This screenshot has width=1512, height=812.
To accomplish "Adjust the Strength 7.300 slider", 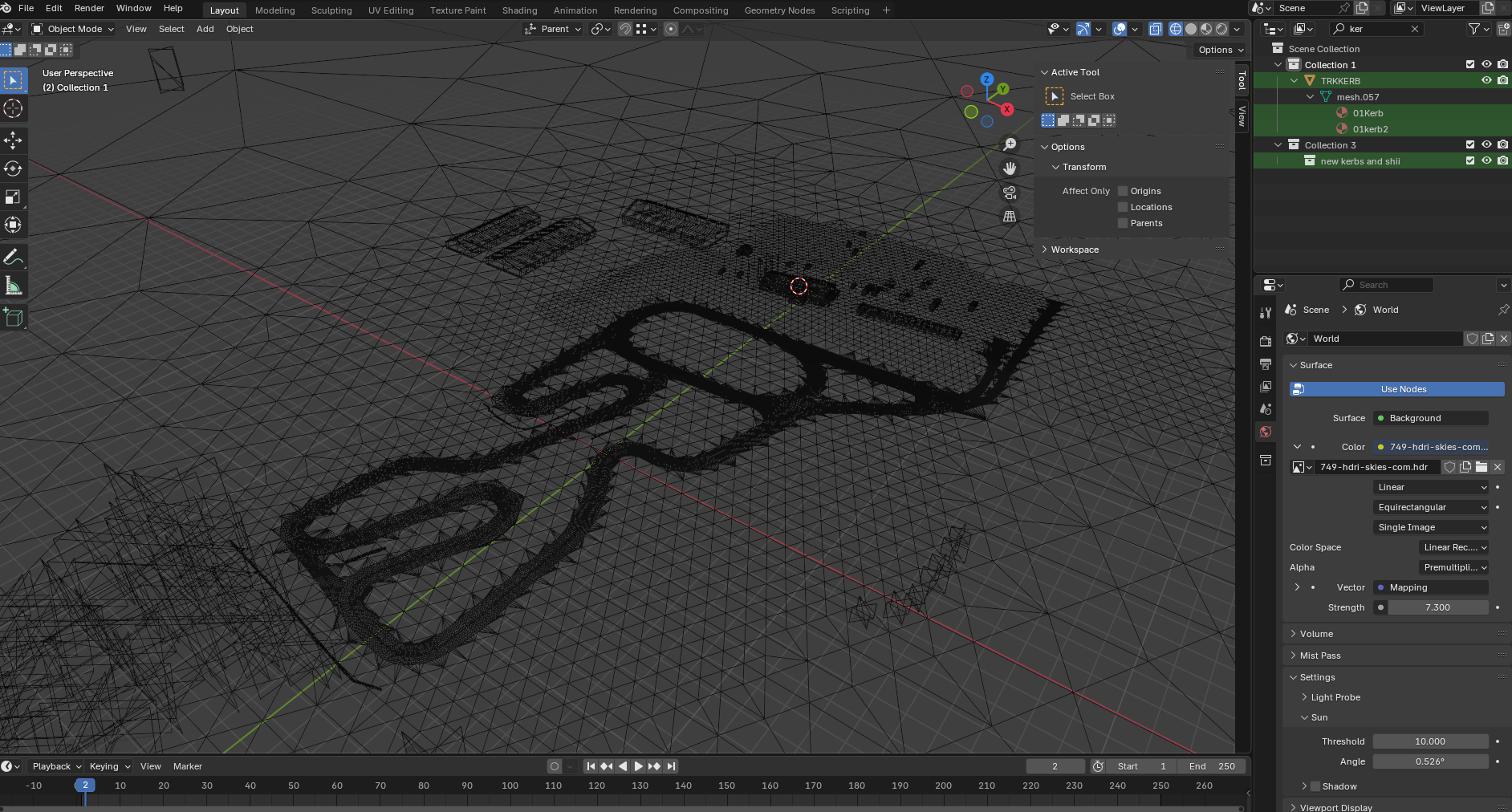I will coord(1437,607).
